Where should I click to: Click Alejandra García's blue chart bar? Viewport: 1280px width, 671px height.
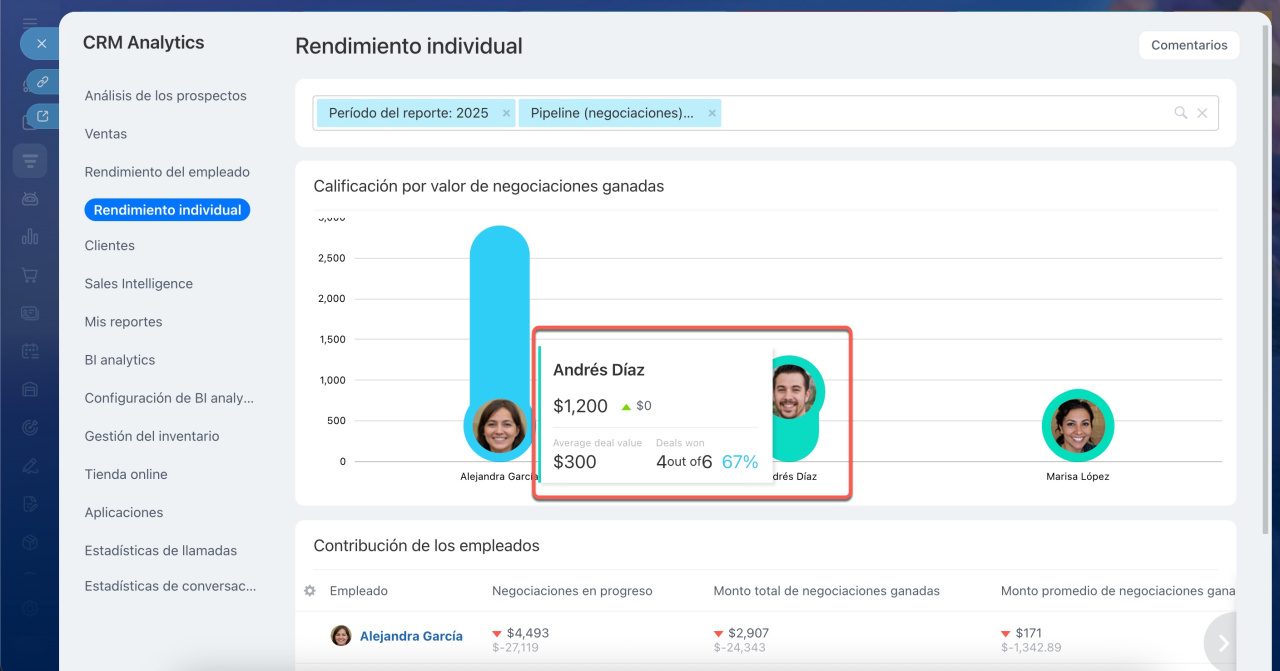[x=499, y=300]
